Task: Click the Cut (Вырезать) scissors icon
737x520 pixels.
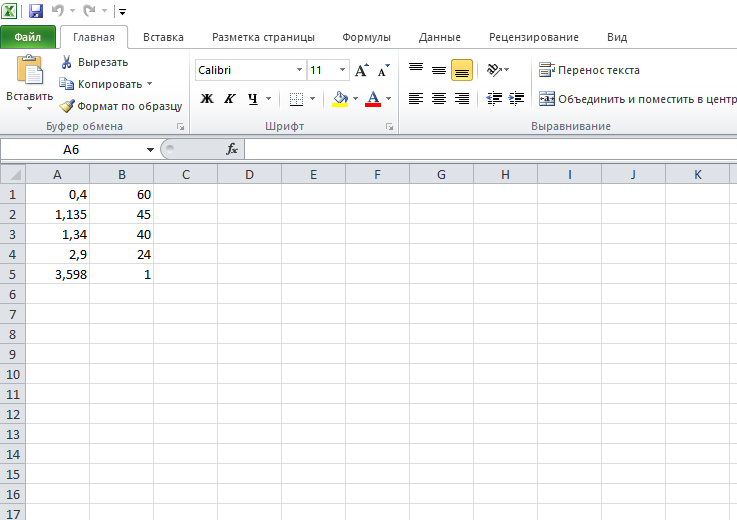Action: click(67, 62)
